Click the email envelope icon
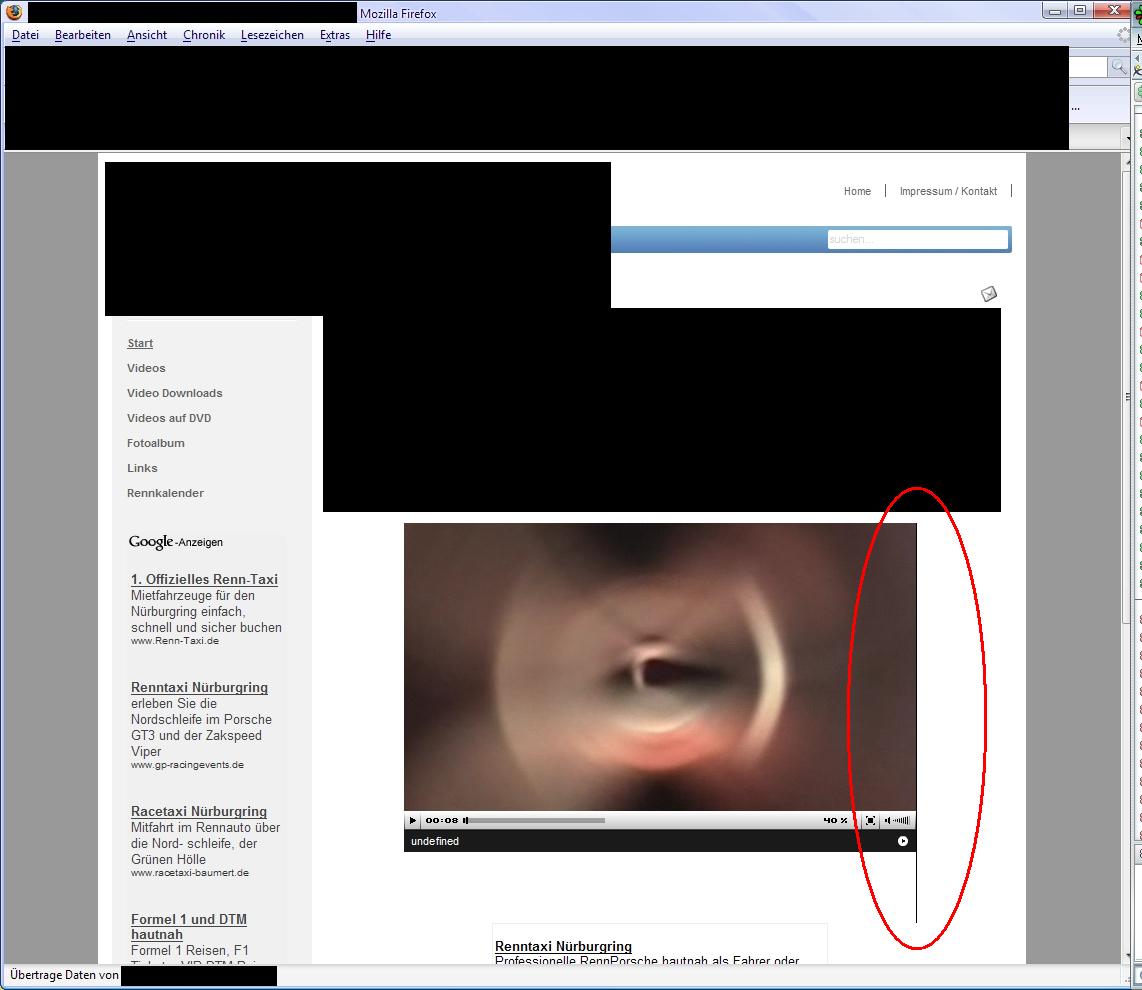1142x990 pixels. coord(988,293)
